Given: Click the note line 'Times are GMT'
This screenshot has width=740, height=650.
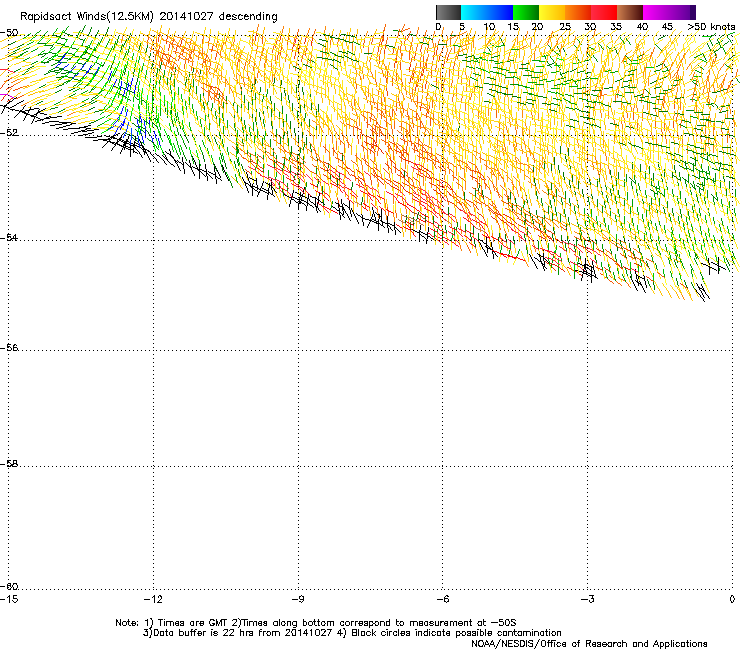Looking at the screenshot, I should coord(193,623).
